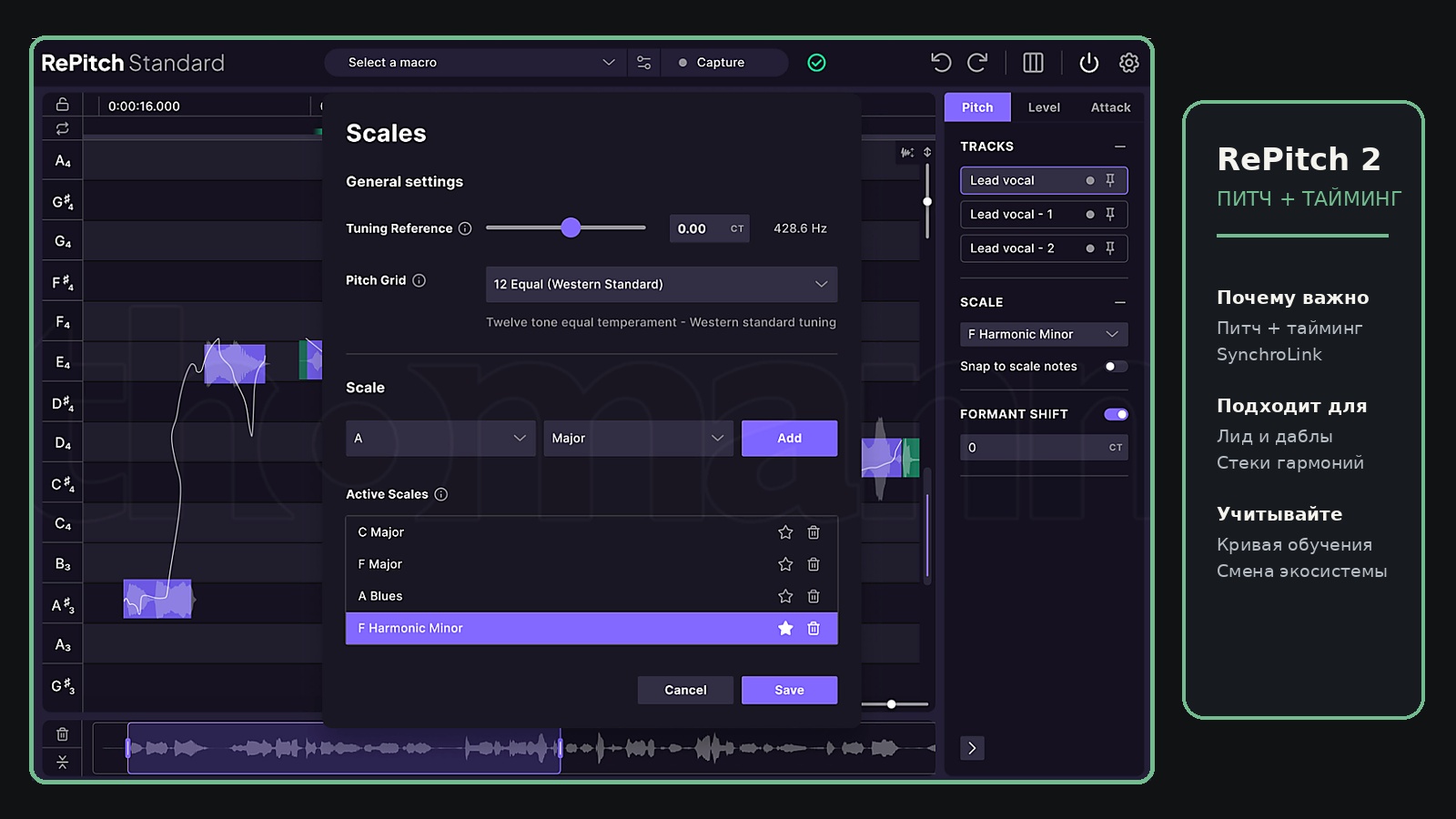Click the waveform display icon in editor
The height and width of the screenshot is (819, 1456).
click(x=907, y=152)
